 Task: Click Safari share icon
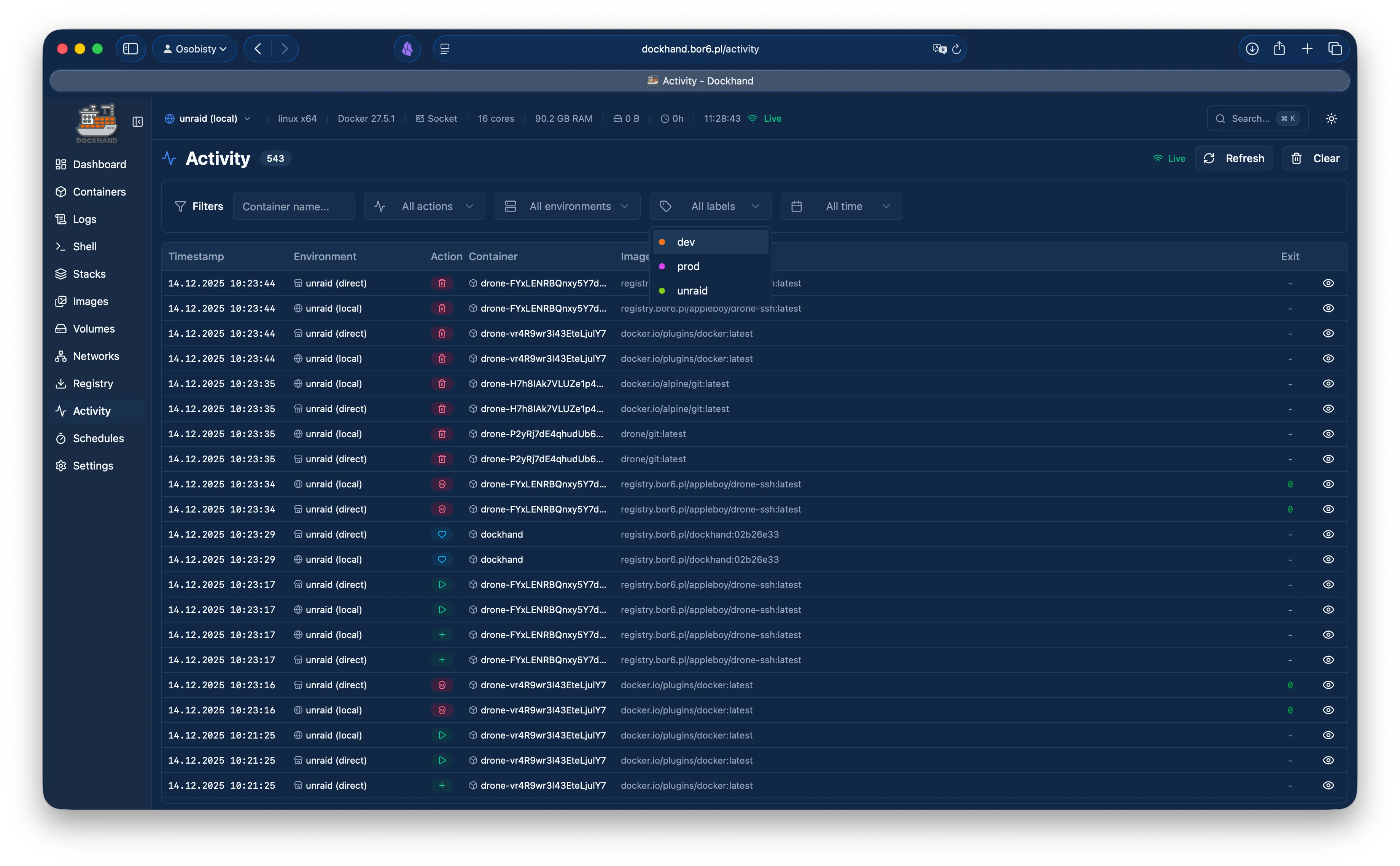[1279, 49]
